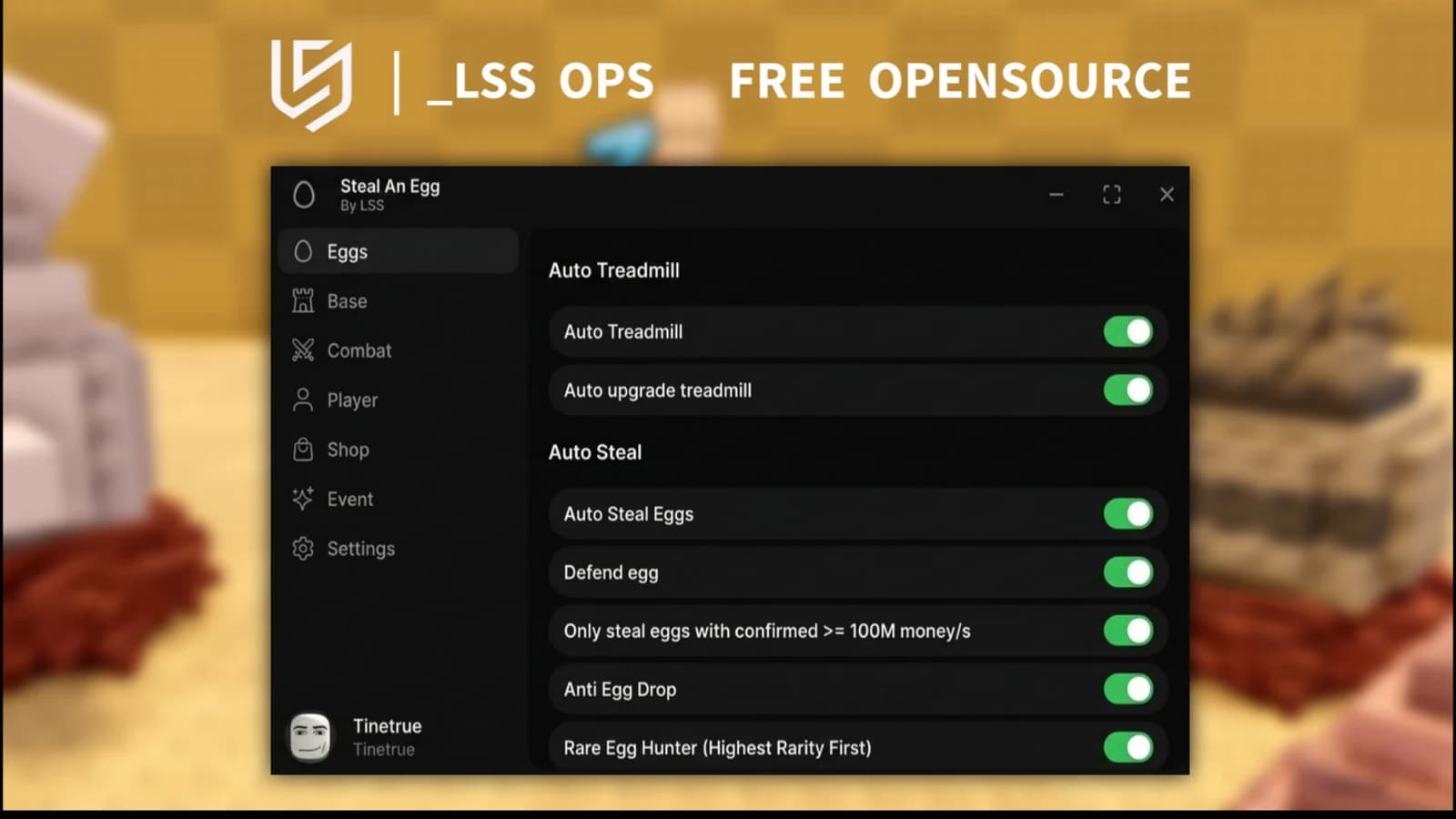Turn off Auto upgrade treadmill
The height and width of the screenshot is (819, 1456).
pyautogui.click(x=1128, y=390)
